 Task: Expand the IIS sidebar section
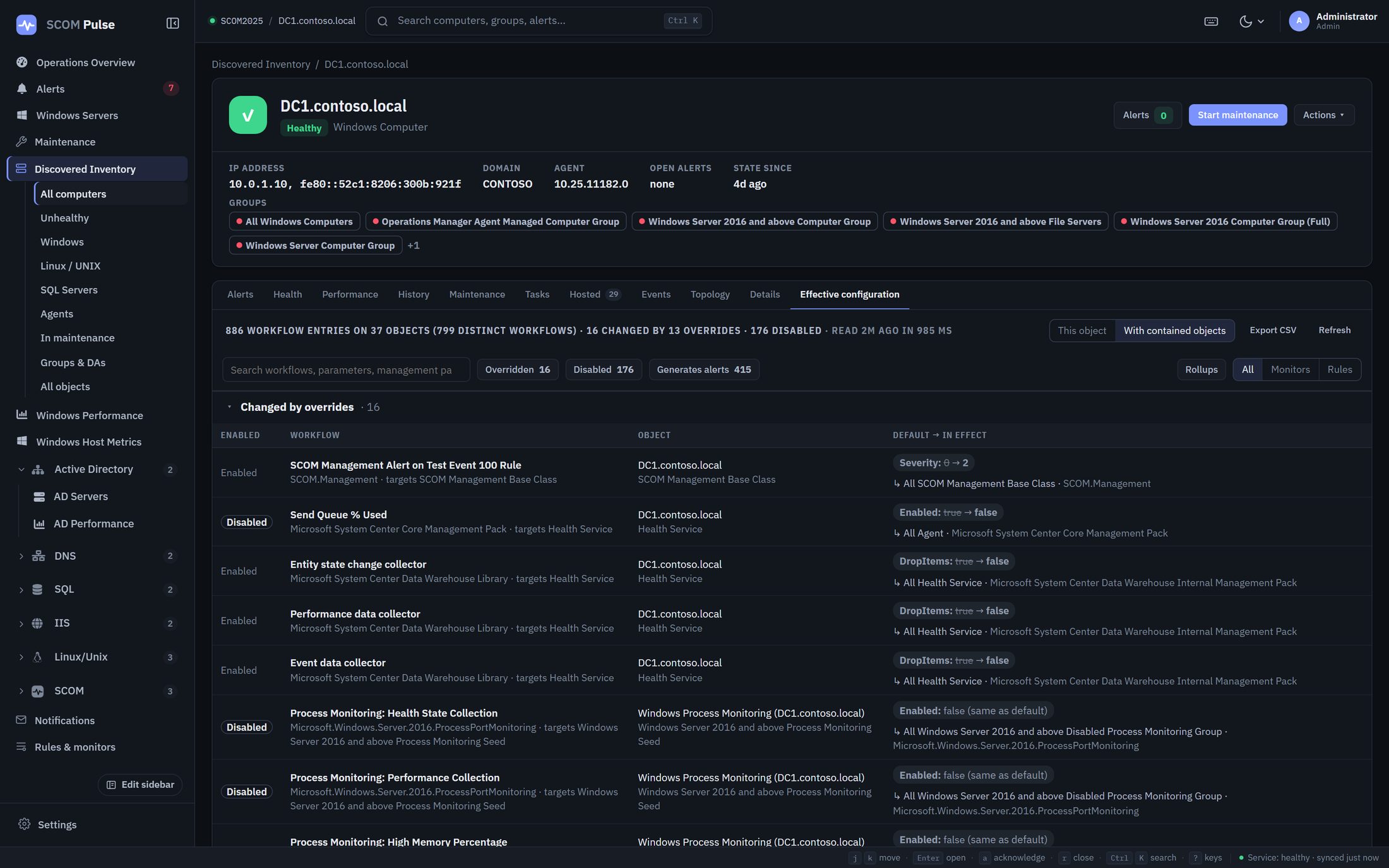[21, 624]
